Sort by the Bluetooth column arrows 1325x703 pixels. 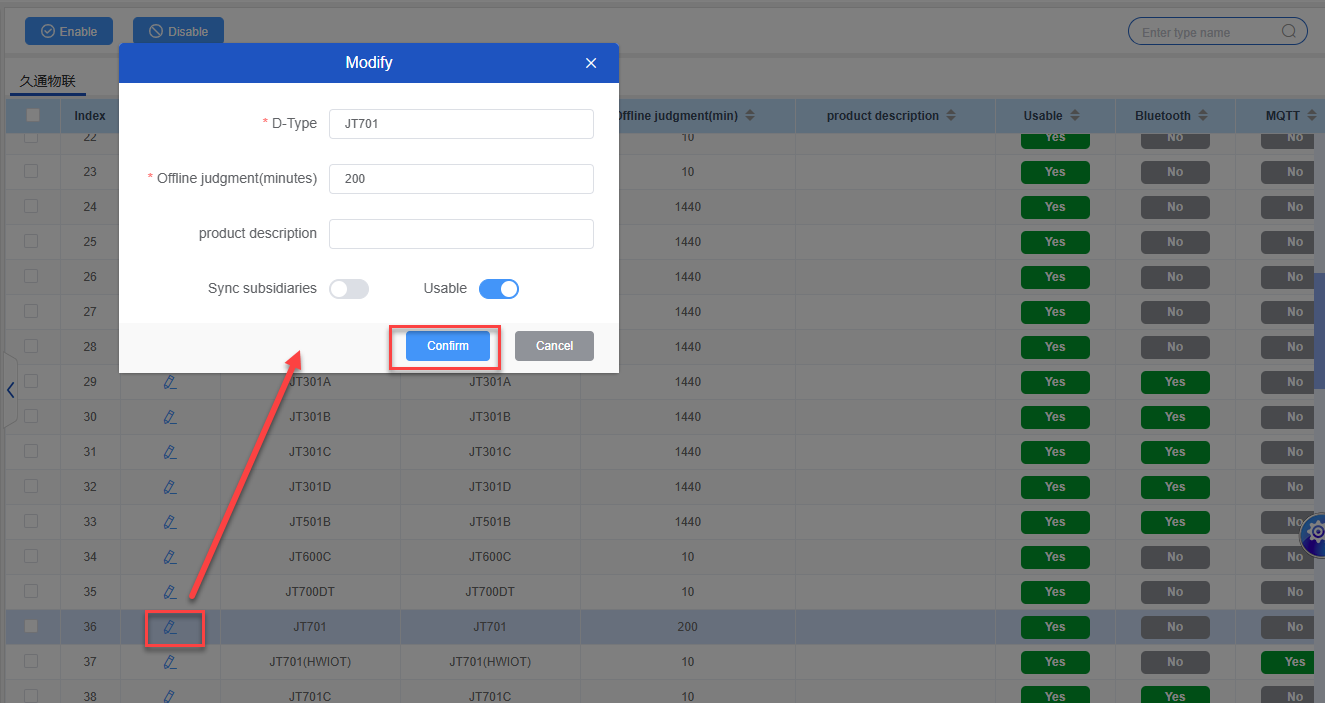(1203, 116)
